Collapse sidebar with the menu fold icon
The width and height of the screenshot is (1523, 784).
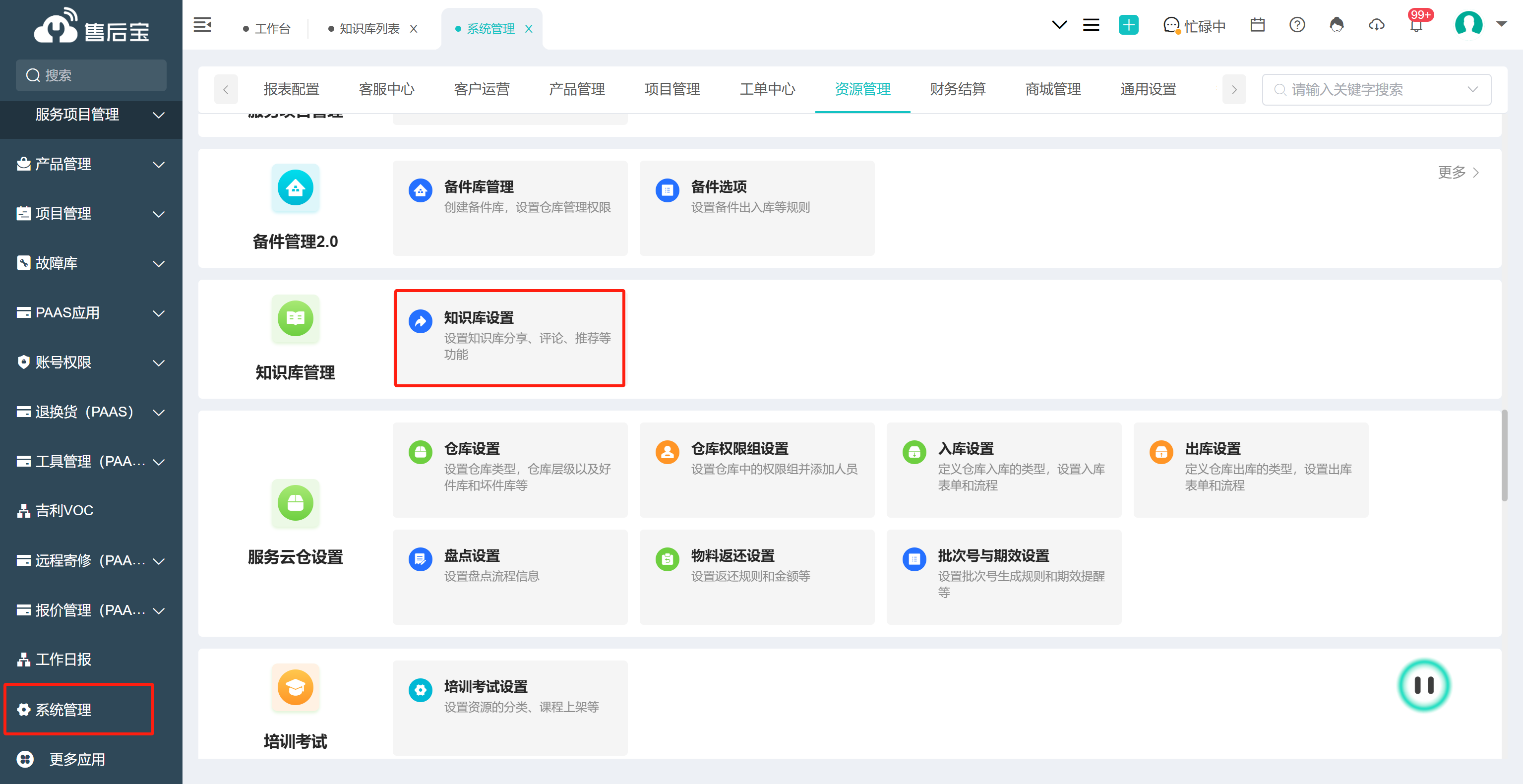click(x=202, y=25)
